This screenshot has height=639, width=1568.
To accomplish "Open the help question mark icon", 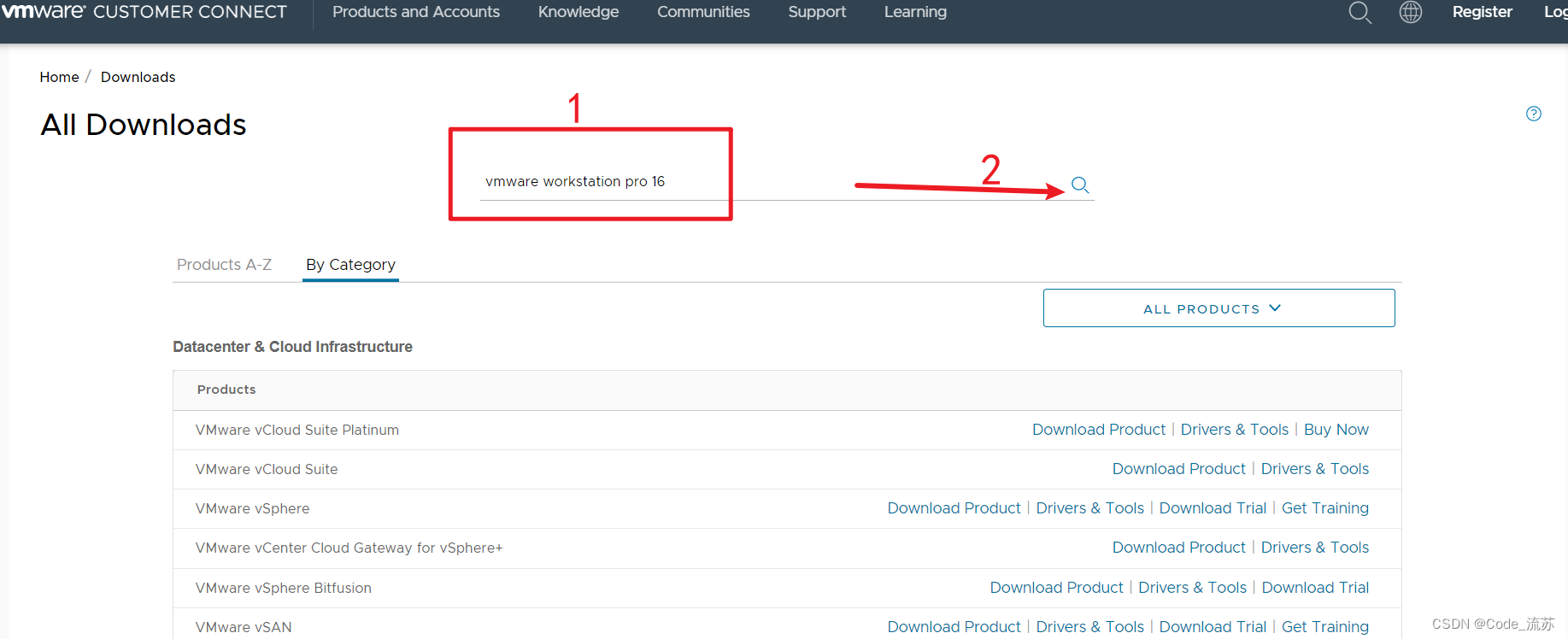I will coord(1534,114).
